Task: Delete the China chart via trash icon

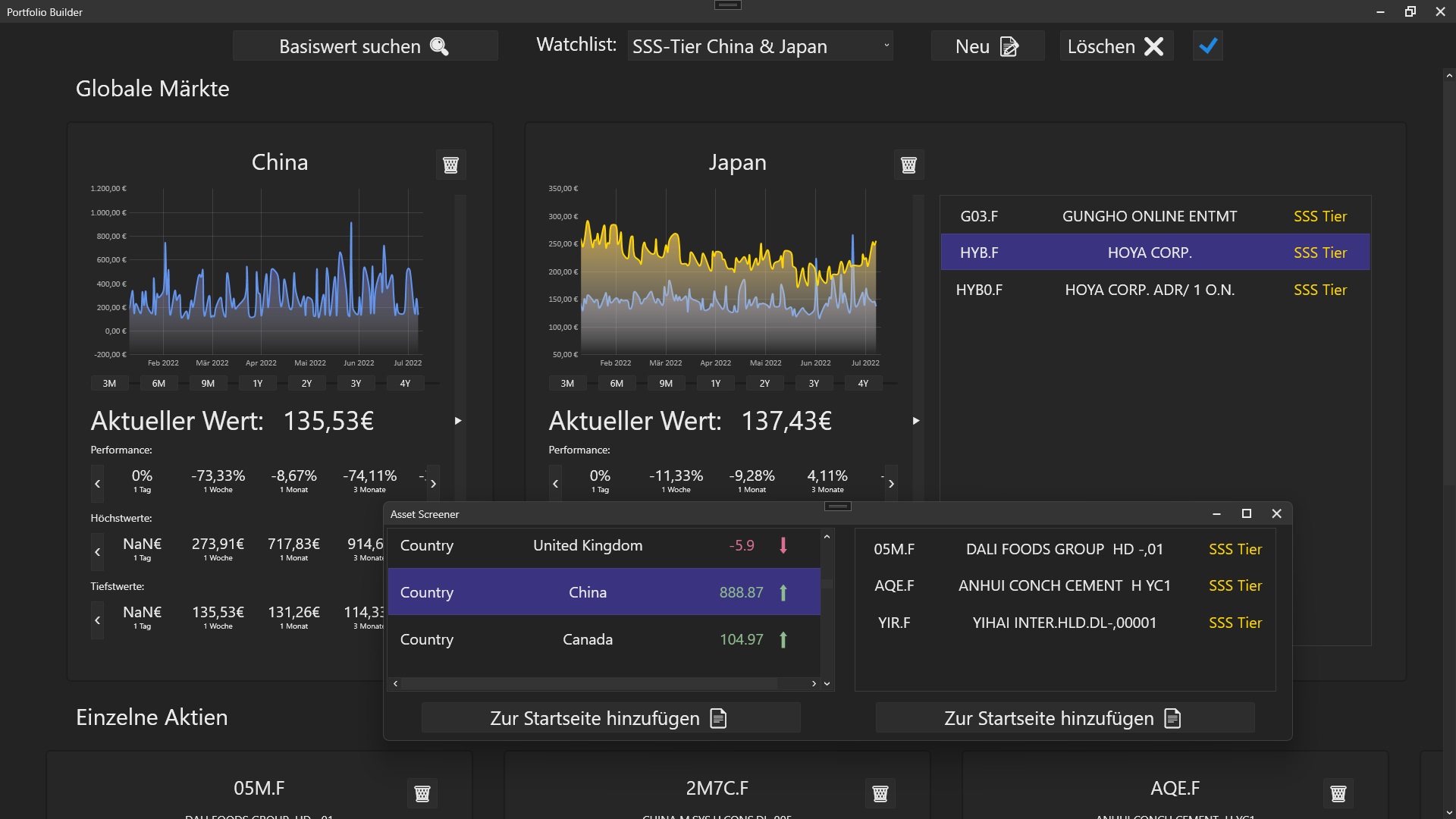Action: tap(450, 165)
